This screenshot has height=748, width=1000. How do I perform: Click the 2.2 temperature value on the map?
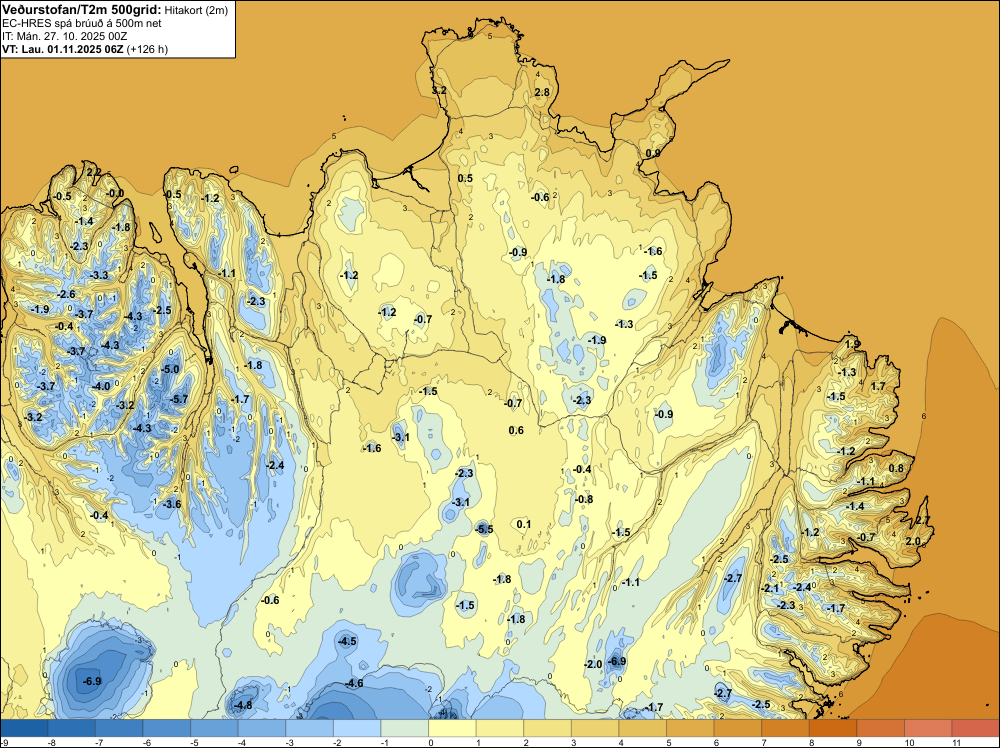(93, 172)
